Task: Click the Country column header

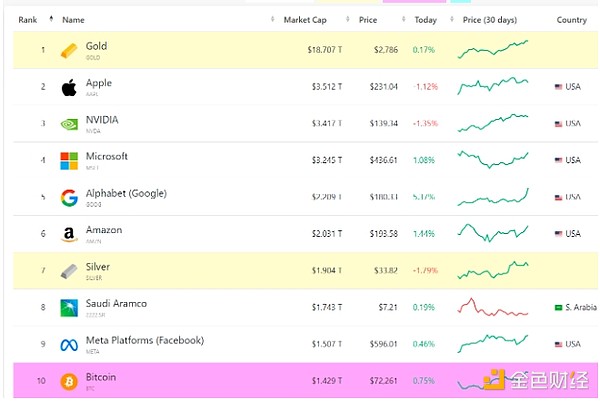Action: pyautogui.click(x=571, y=20)
